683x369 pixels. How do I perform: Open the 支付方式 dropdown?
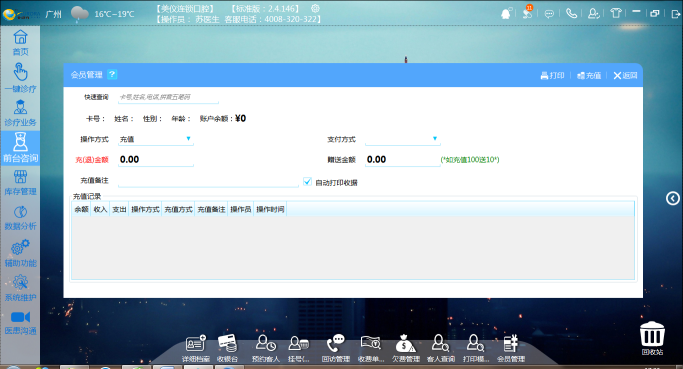402,139
